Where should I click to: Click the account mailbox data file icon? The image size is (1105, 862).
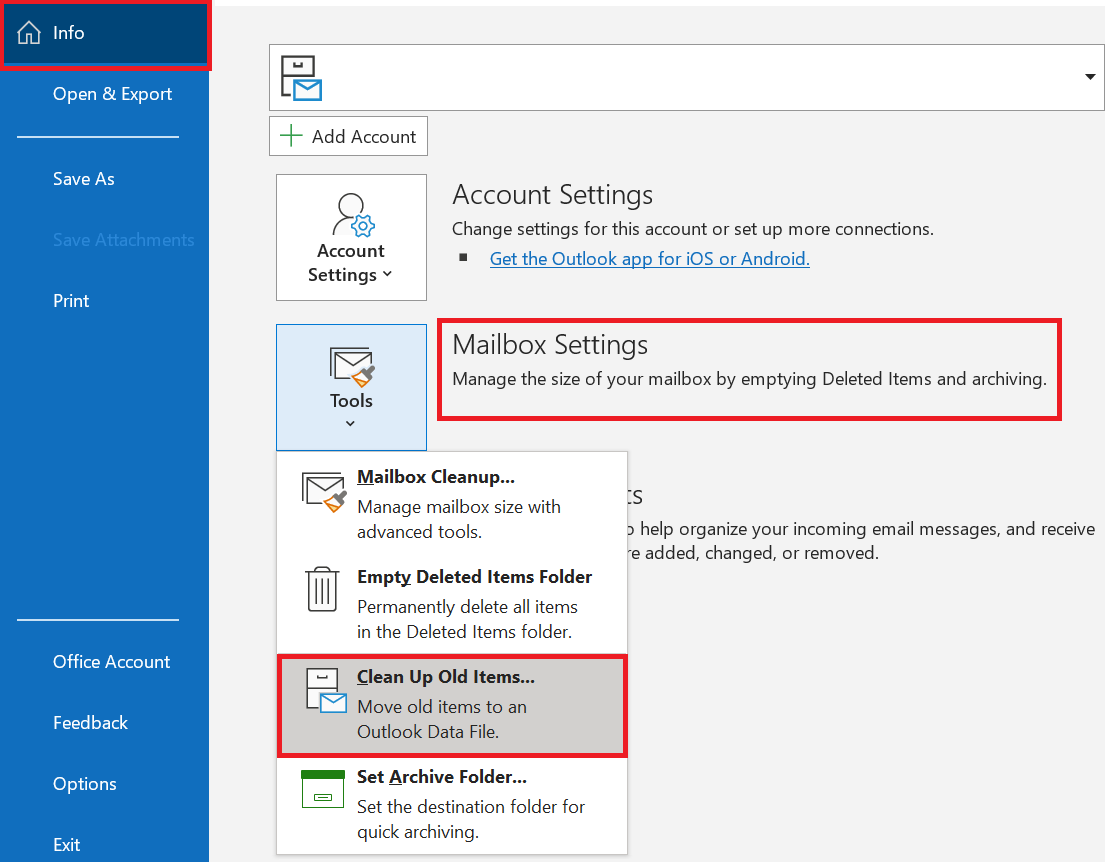[302, 78]
